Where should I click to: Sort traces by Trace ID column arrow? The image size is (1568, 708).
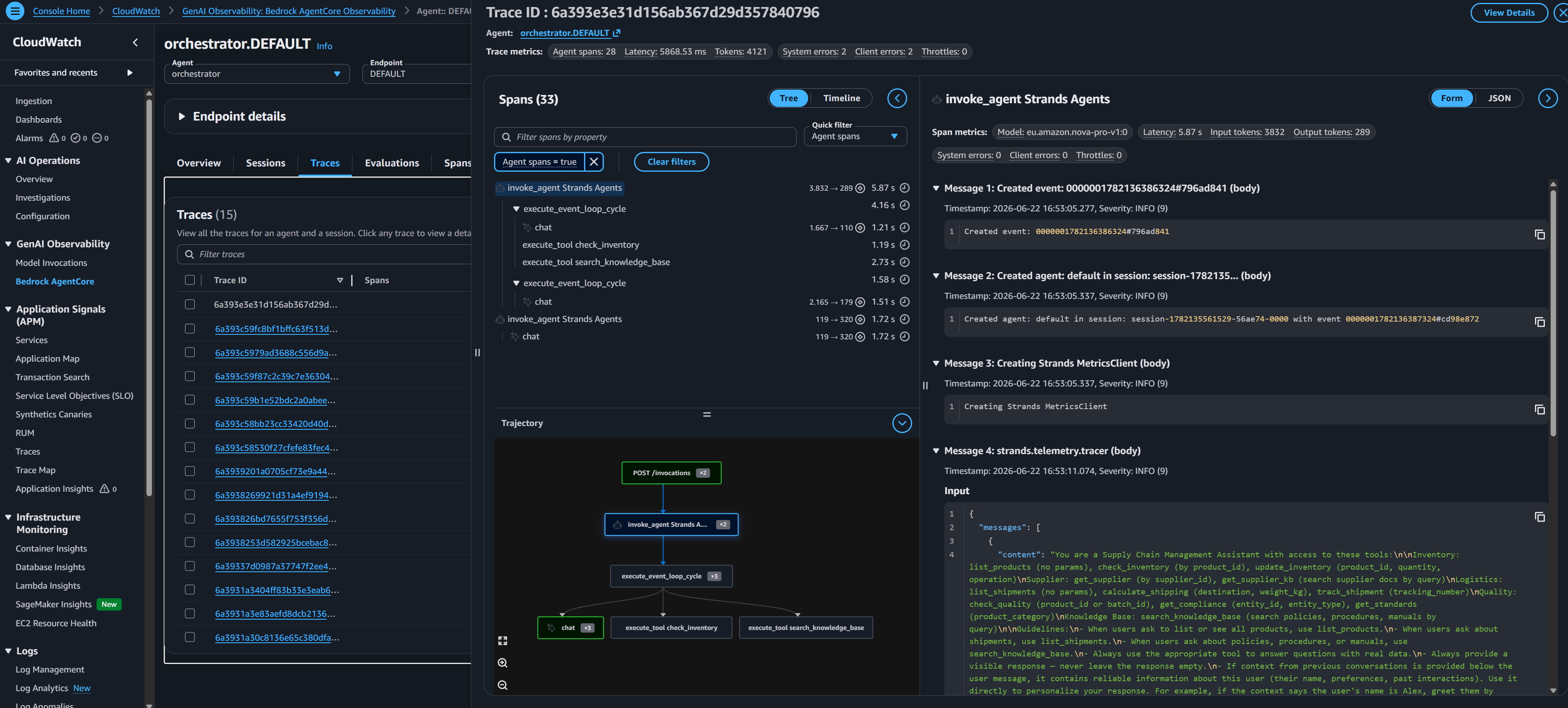[340, 281]
